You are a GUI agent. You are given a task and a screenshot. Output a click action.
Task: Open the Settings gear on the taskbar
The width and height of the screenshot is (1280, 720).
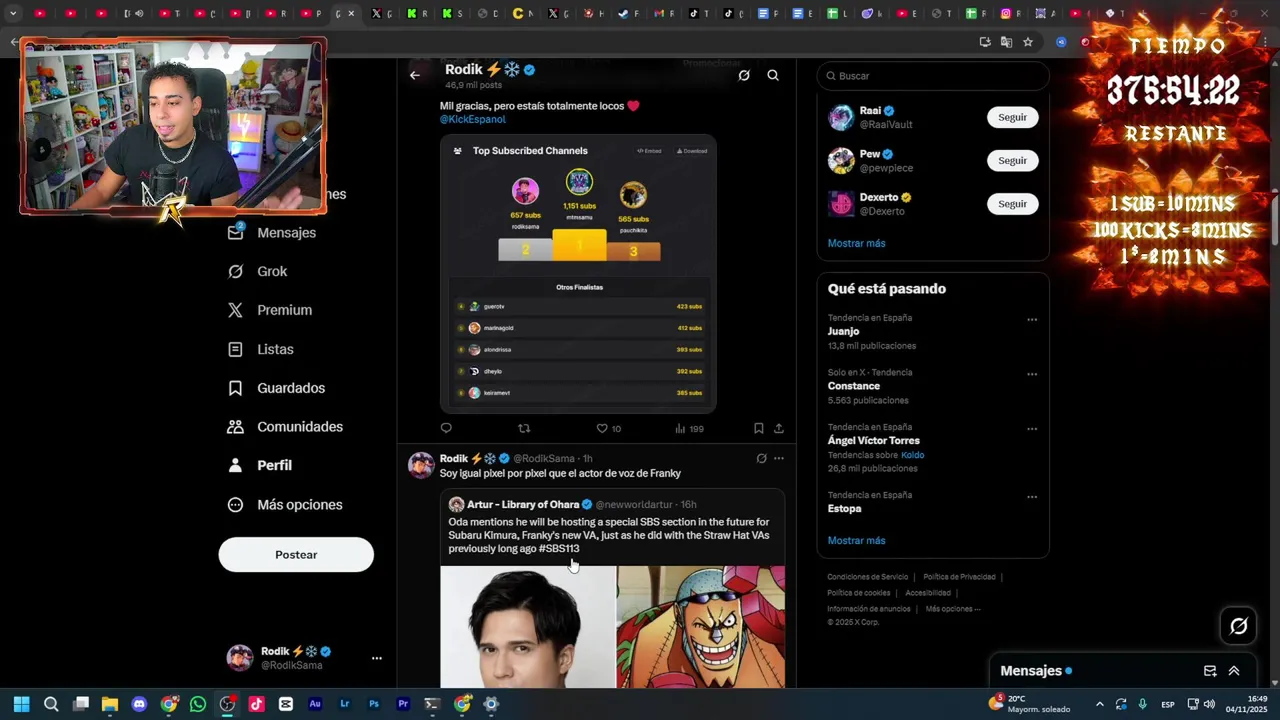click(x=491, y=704)
